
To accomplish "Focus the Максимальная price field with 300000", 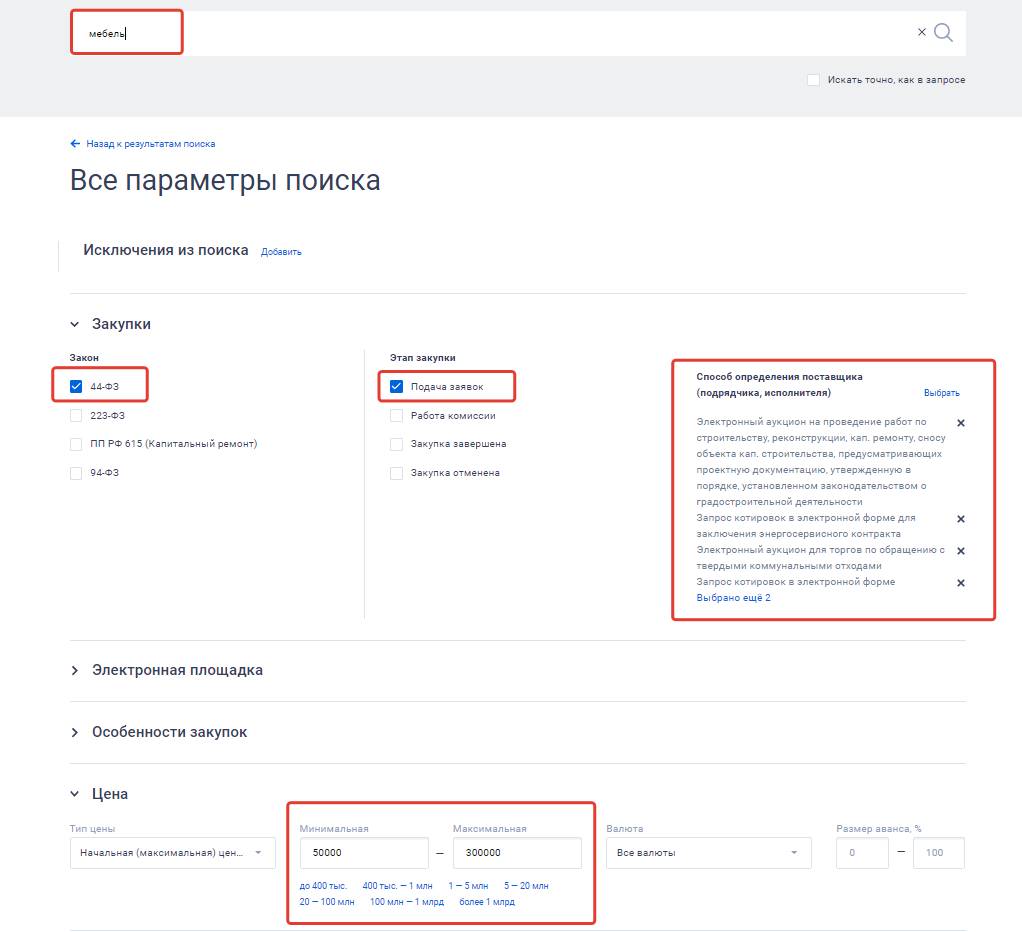I will (517, 852).
